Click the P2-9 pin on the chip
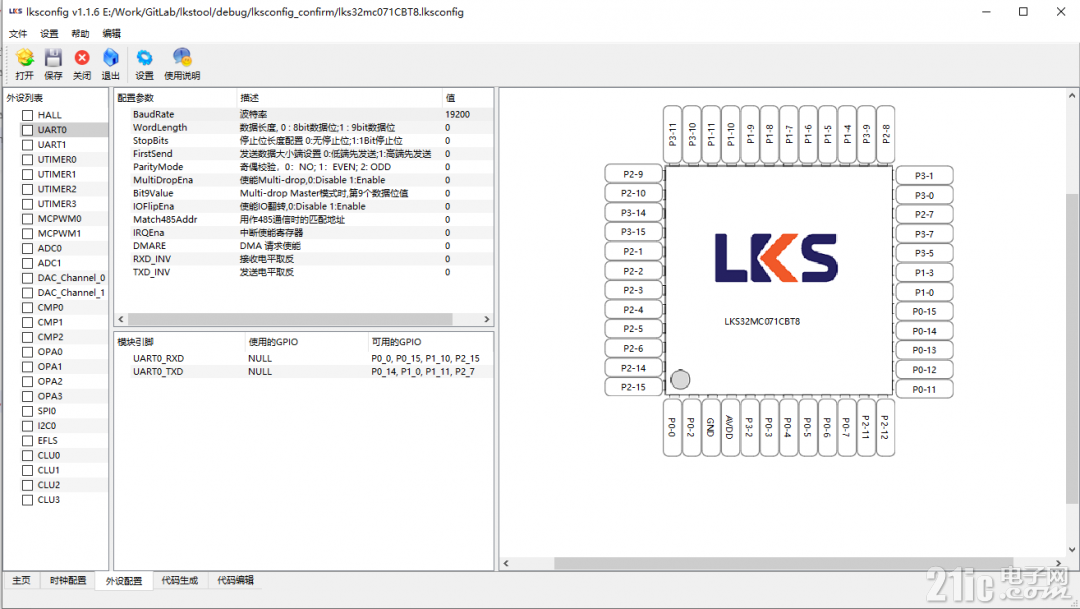The image size is (1080, 609). click(634, 174)
